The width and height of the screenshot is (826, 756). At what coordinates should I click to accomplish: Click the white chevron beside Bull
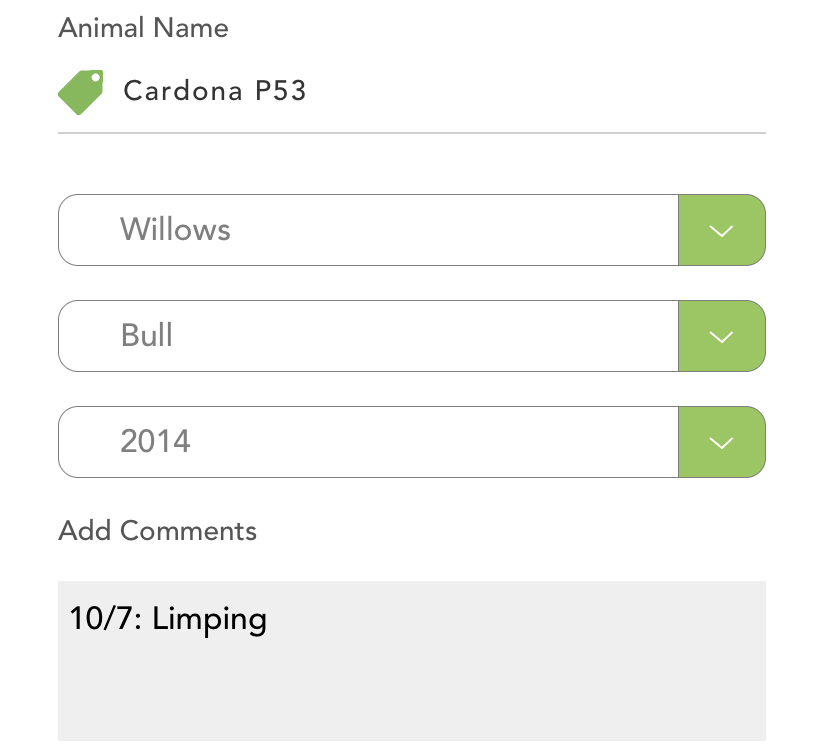click(x=721, y=337)
